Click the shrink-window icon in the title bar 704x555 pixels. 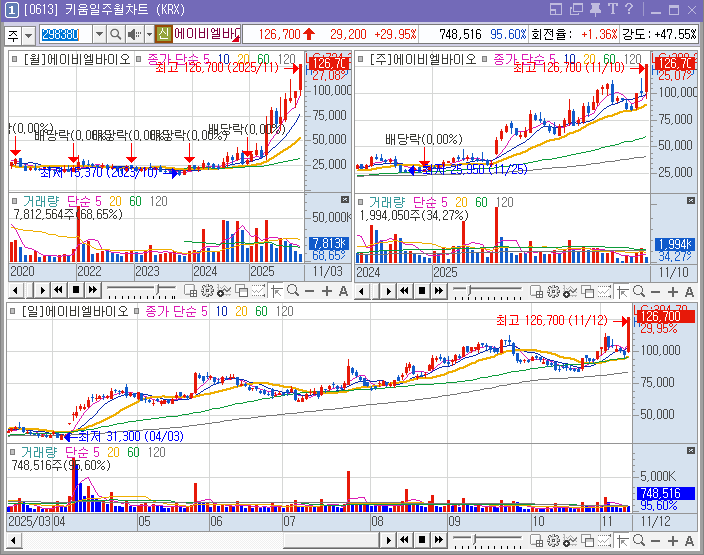point(556,9)
